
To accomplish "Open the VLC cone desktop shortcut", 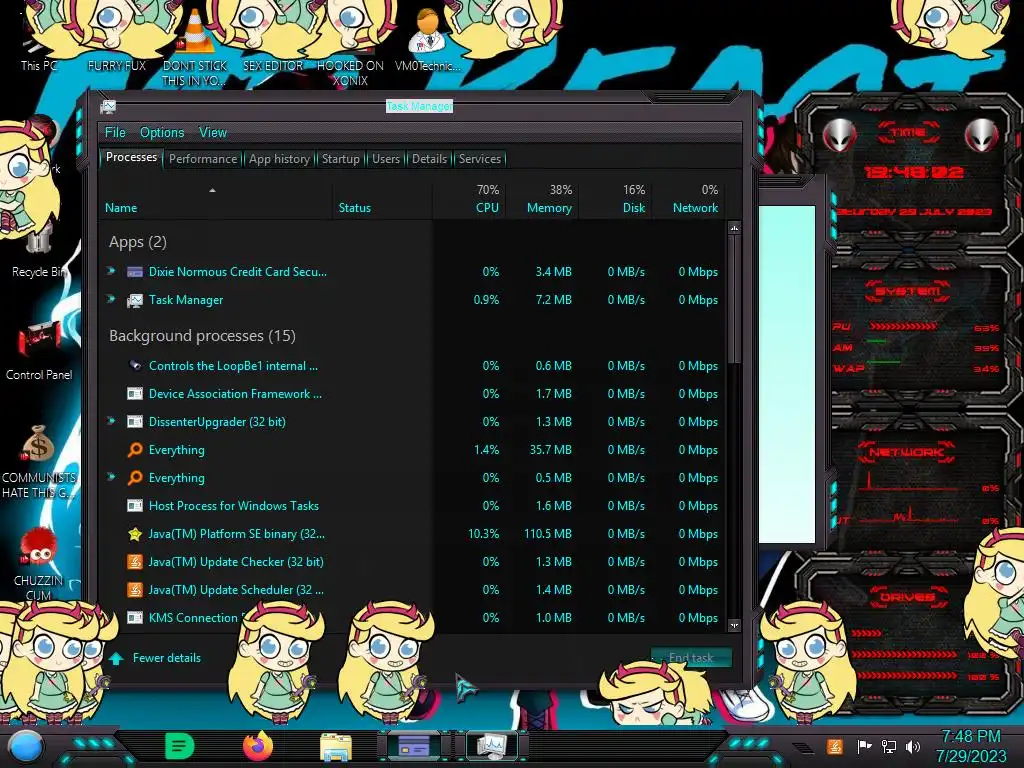I will (x=194, y=33).
